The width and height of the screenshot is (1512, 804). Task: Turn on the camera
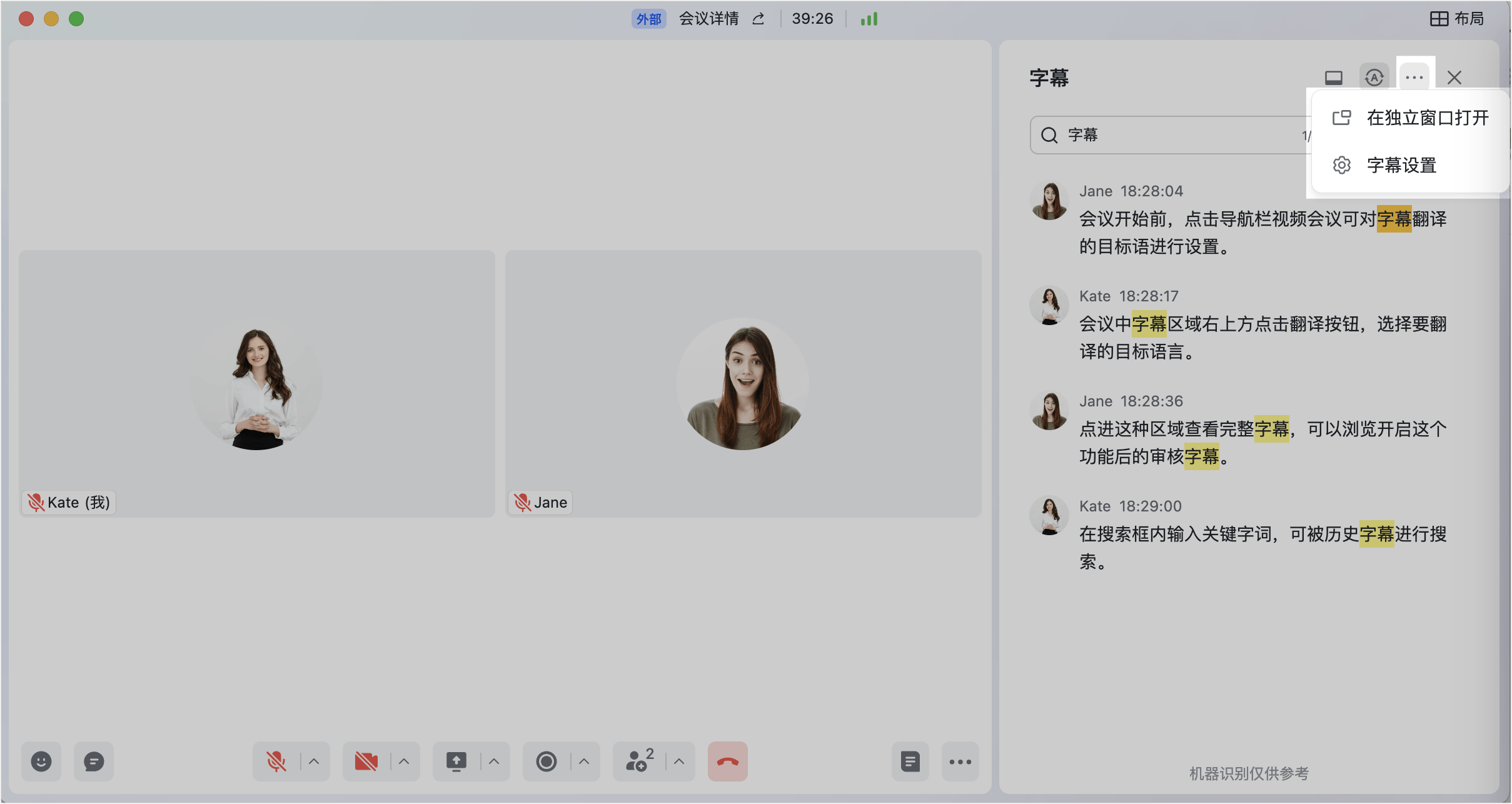pyautogui.click(x=366, y=761)
